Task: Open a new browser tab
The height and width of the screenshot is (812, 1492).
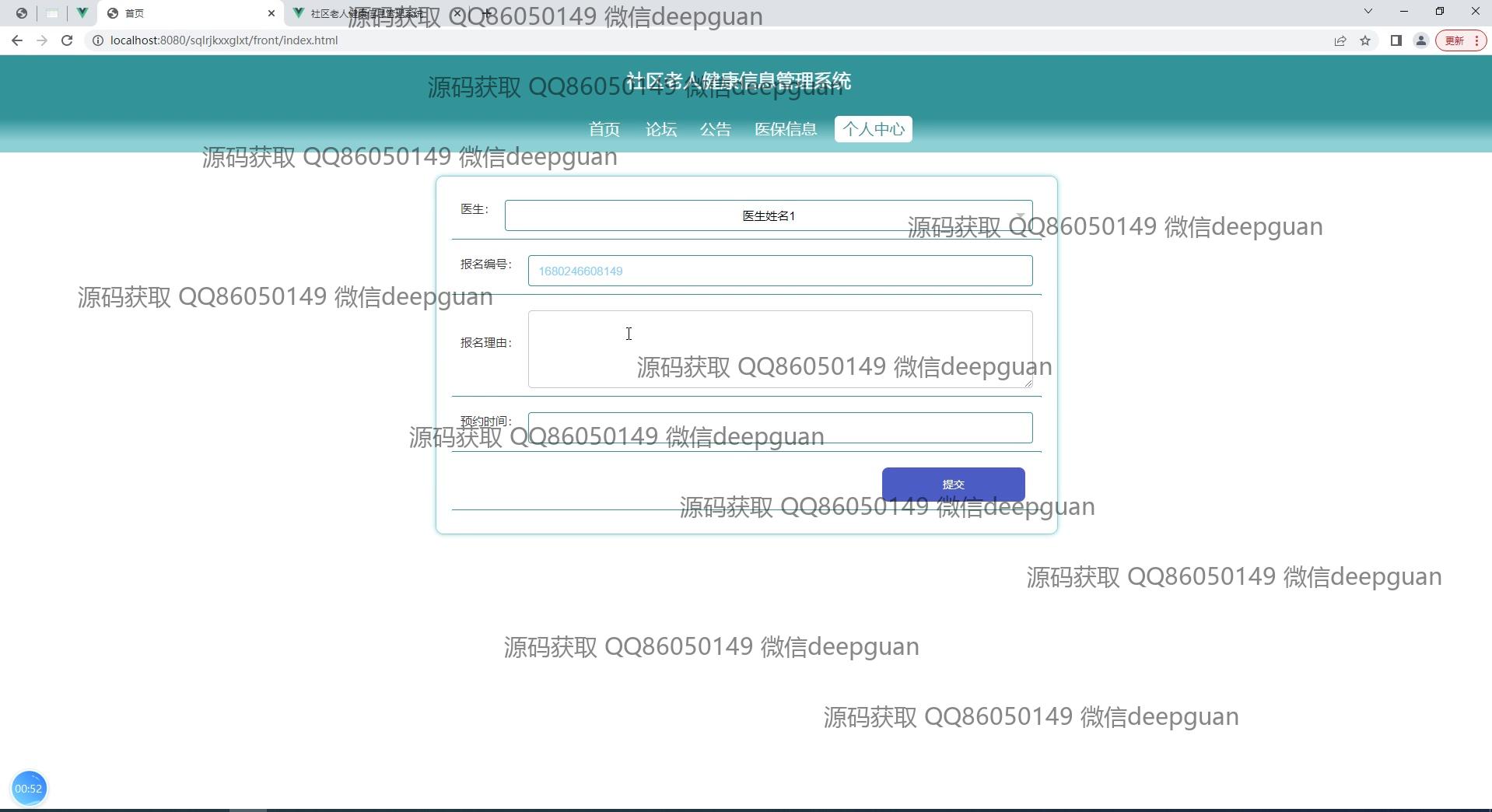Action: (488, 13)
